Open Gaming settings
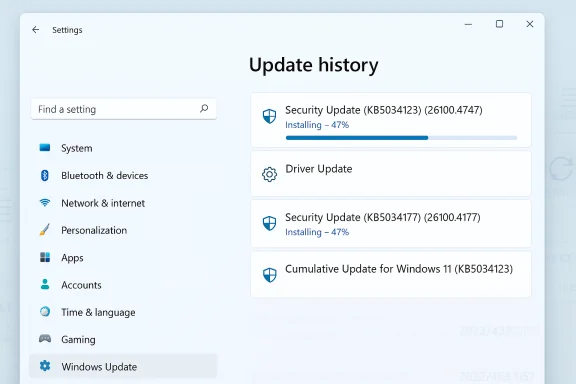 point(123,339)
